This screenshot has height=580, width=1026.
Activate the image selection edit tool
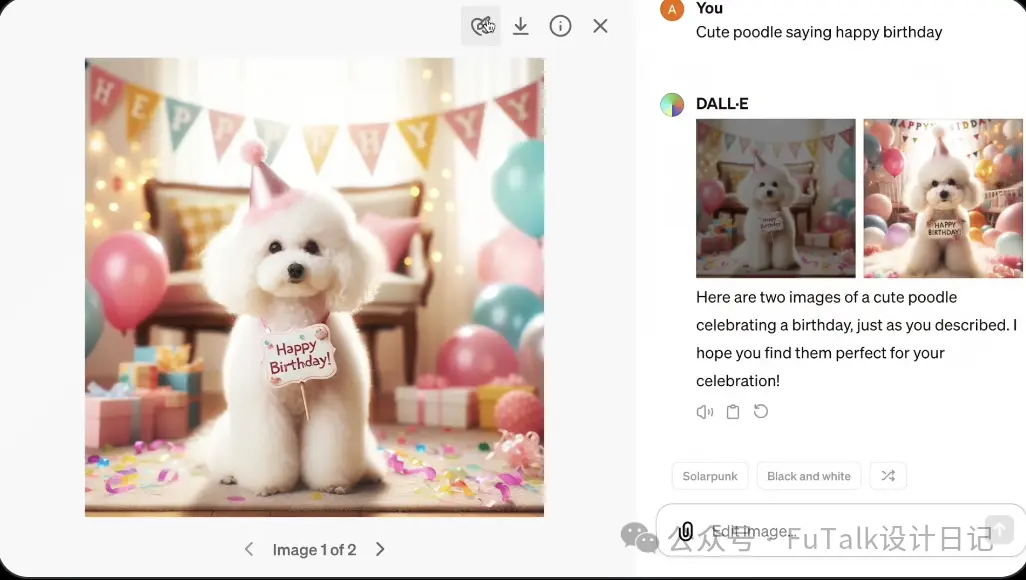point(481,26)
